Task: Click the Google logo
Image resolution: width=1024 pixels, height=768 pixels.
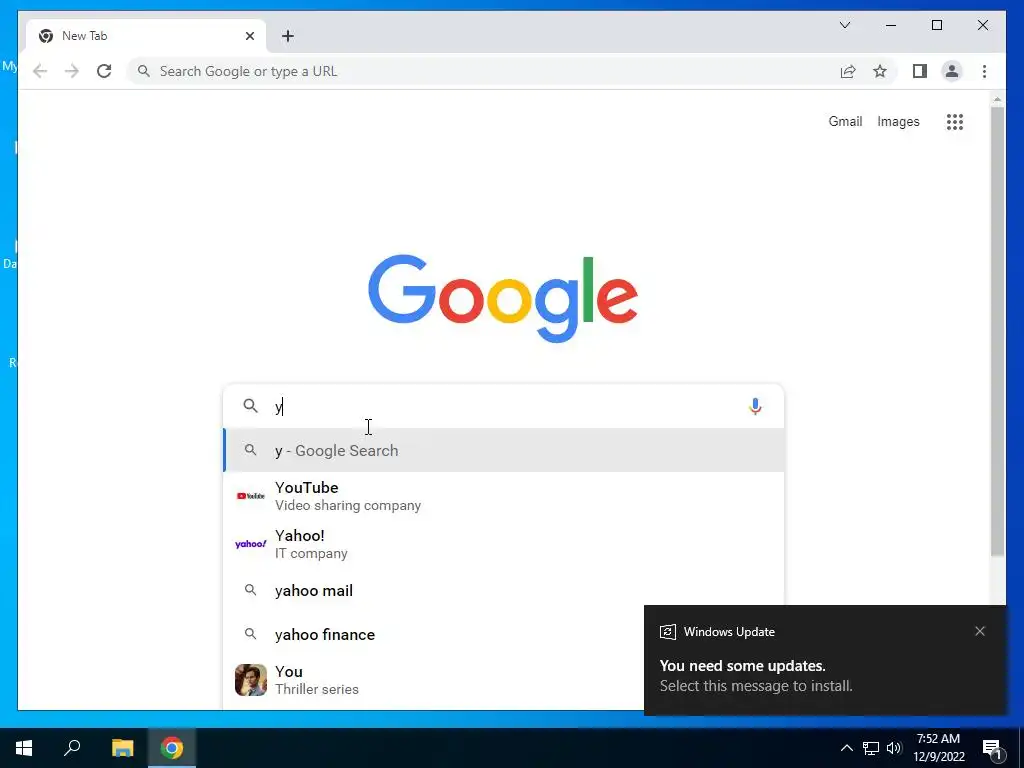Action: (503, 298)
